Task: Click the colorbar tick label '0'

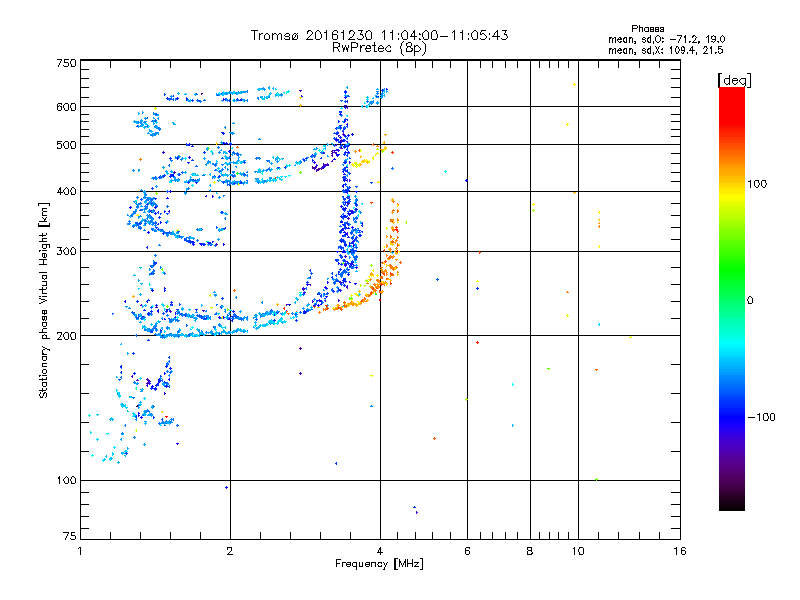Action: pos(749,301)
